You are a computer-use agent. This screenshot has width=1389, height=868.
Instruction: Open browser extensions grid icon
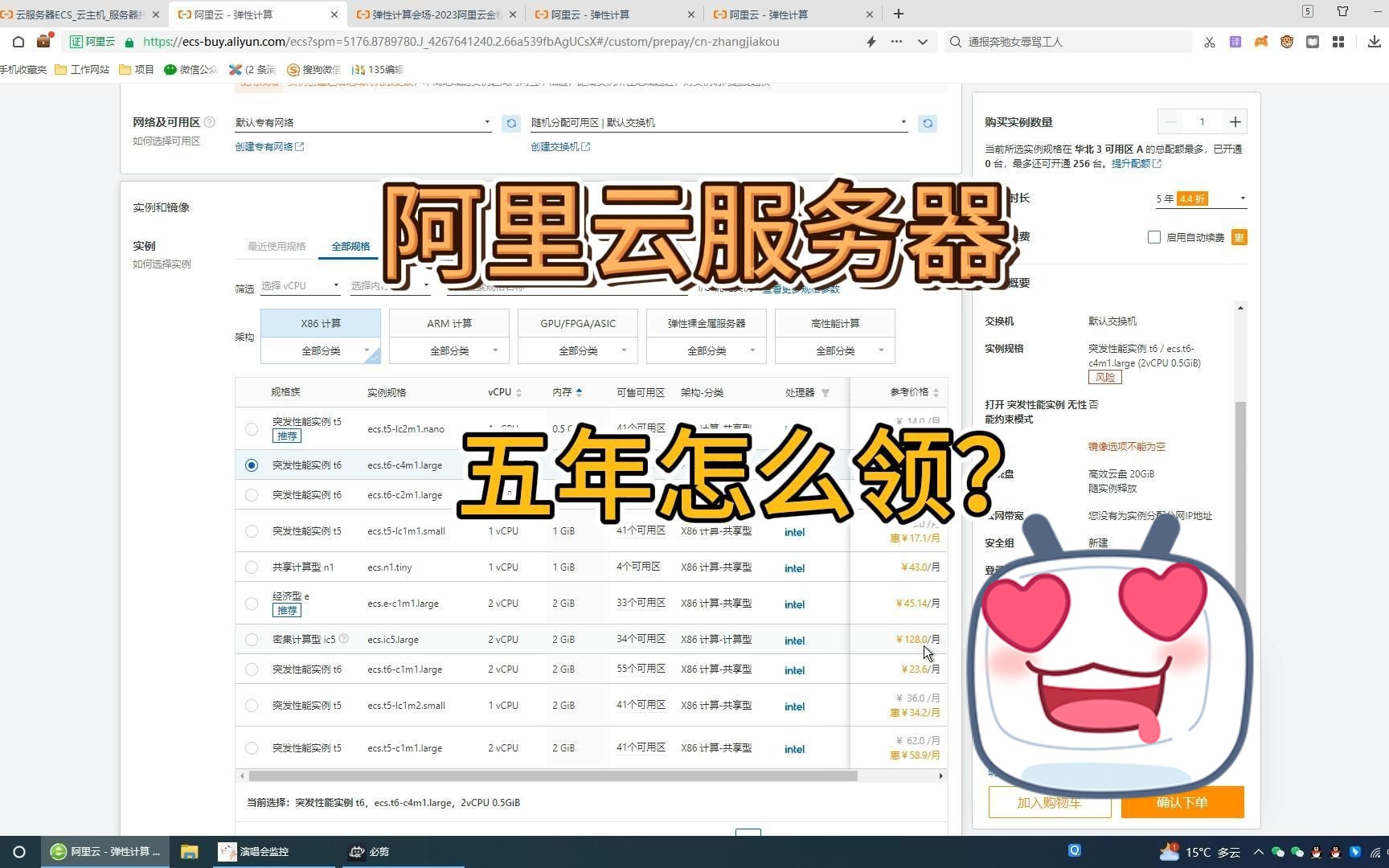click(1338, 42)
